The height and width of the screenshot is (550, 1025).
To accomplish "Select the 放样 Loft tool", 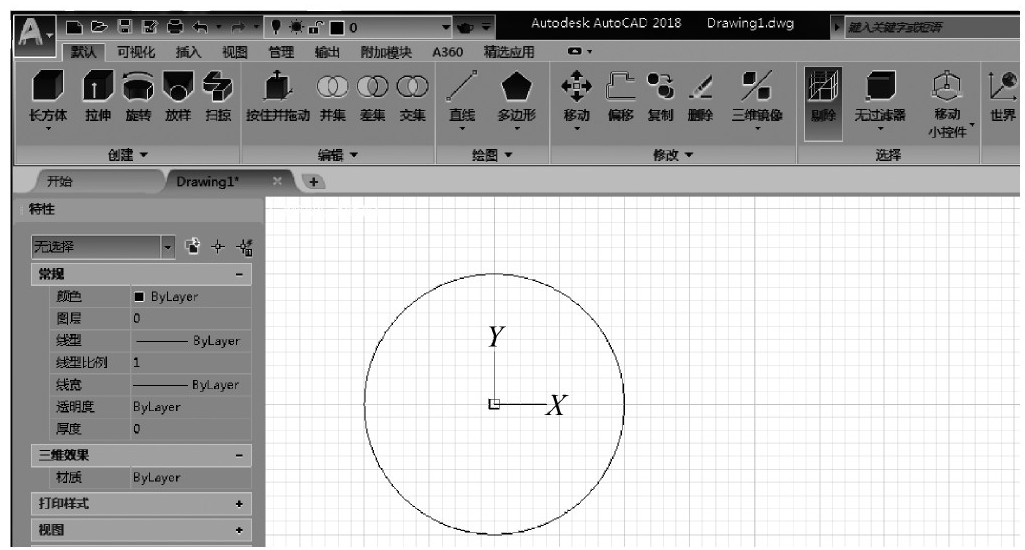I will point(178,97).
